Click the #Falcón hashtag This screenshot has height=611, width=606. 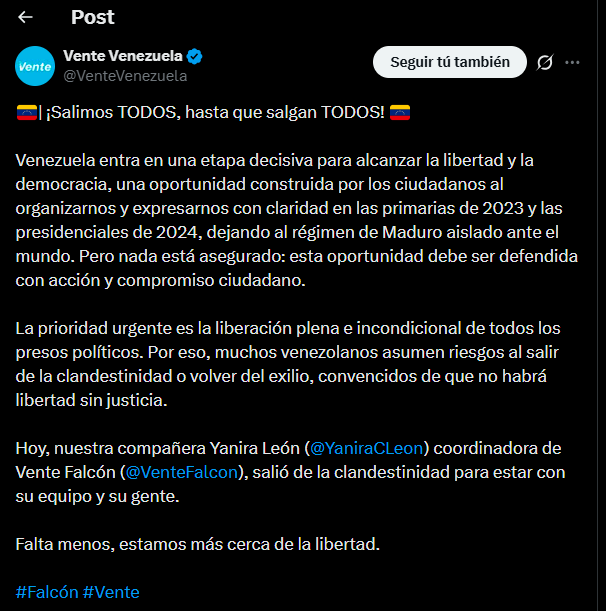[x=46, y=592]
